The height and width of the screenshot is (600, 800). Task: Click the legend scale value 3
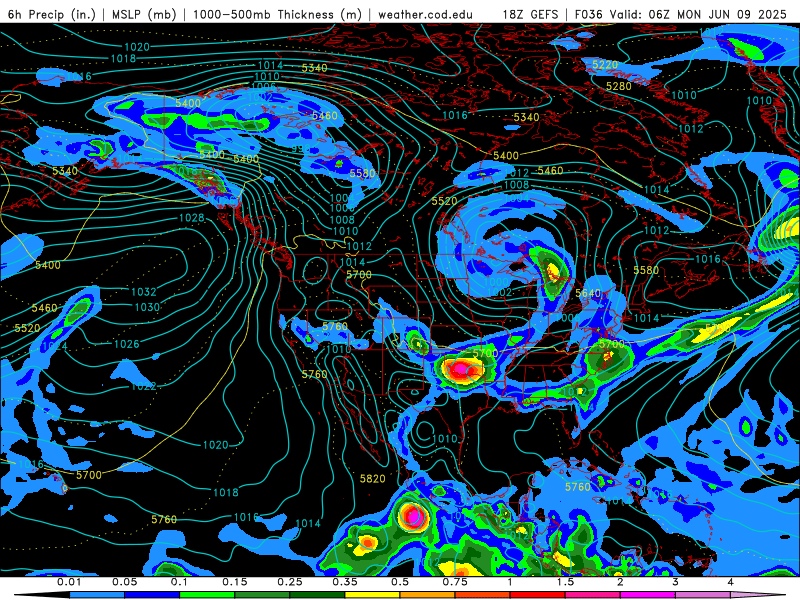pyautogui.click(x=675, y=582)
